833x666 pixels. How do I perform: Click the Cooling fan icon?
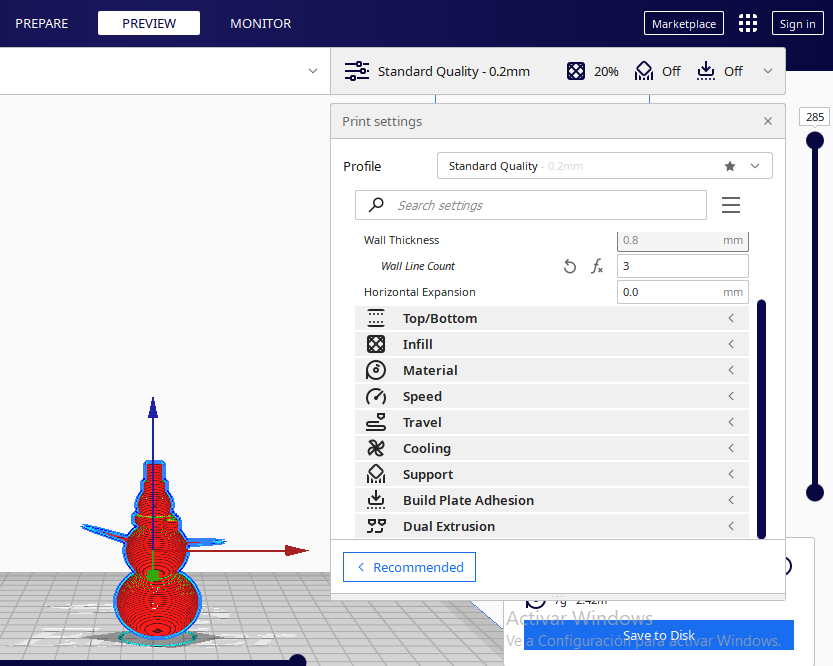376,448
